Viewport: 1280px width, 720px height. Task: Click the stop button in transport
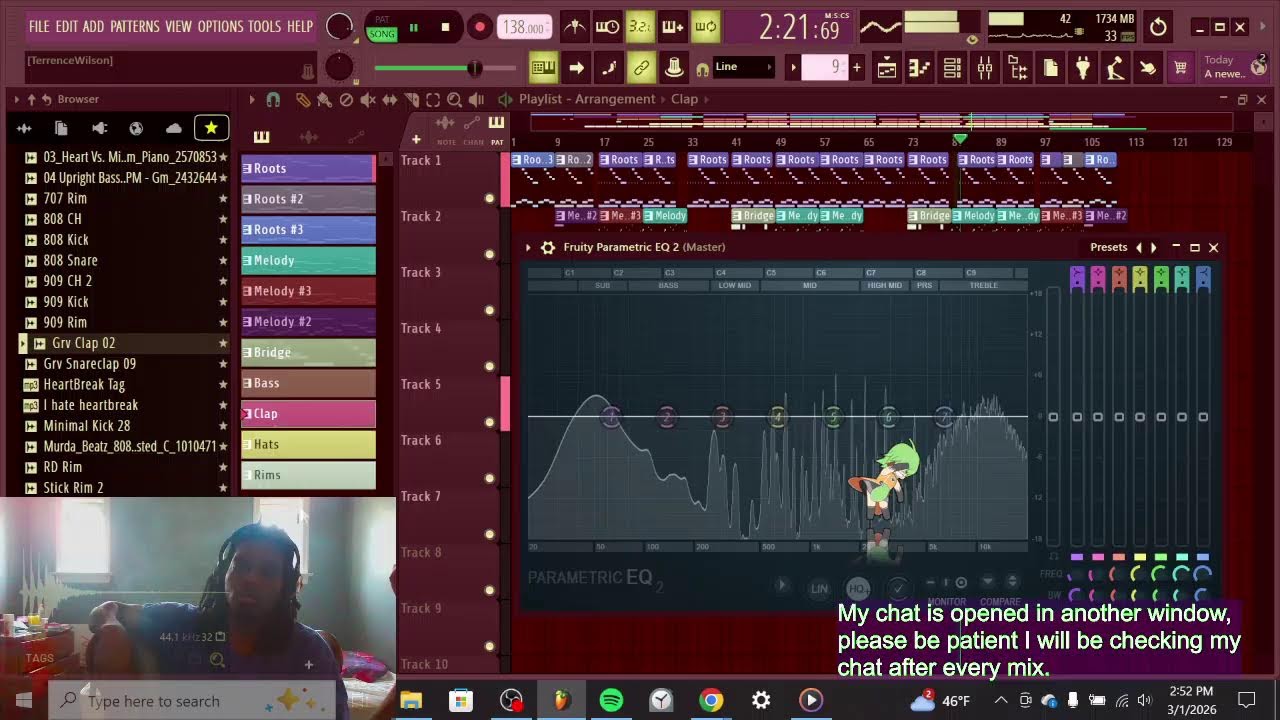tap(445, 27)
